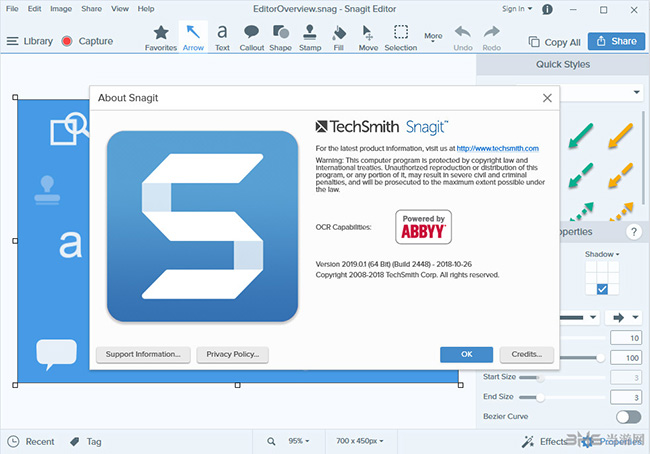This screenshot has height=454, width=650.
Task: Select the Shape tool
Action: 281,38
